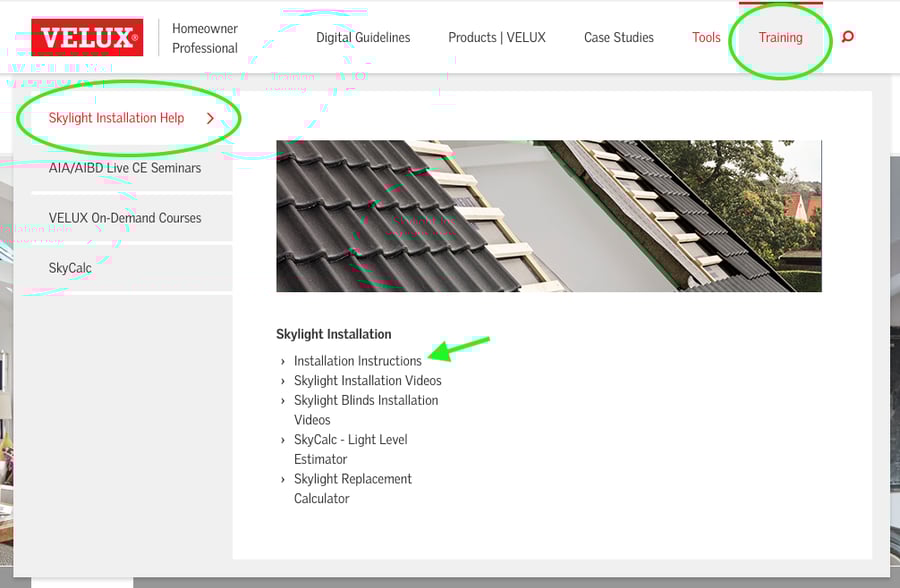900x588 pixels.
Task: Switch to the Professional site view
Action: (204, 47)
